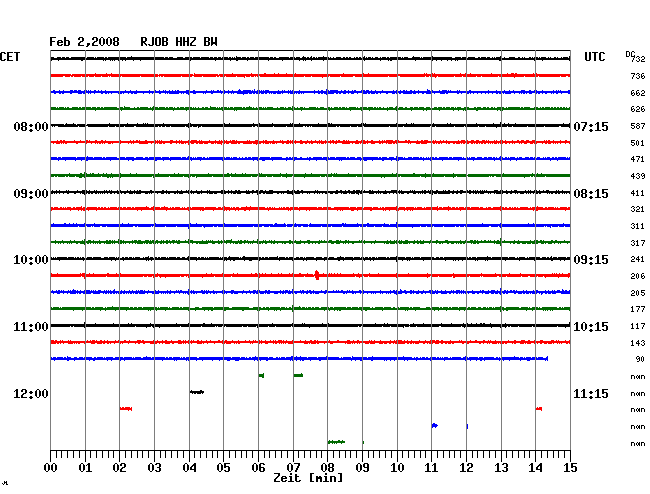
Task: Click the UTC time label '09:15'
Action: tap(591, 260)
